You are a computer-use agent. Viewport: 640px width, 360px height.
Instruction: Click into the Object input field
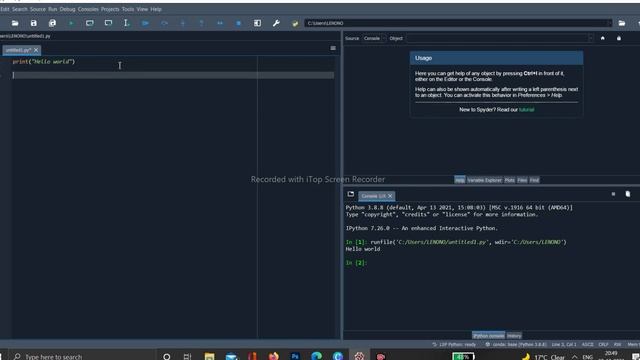497,38
